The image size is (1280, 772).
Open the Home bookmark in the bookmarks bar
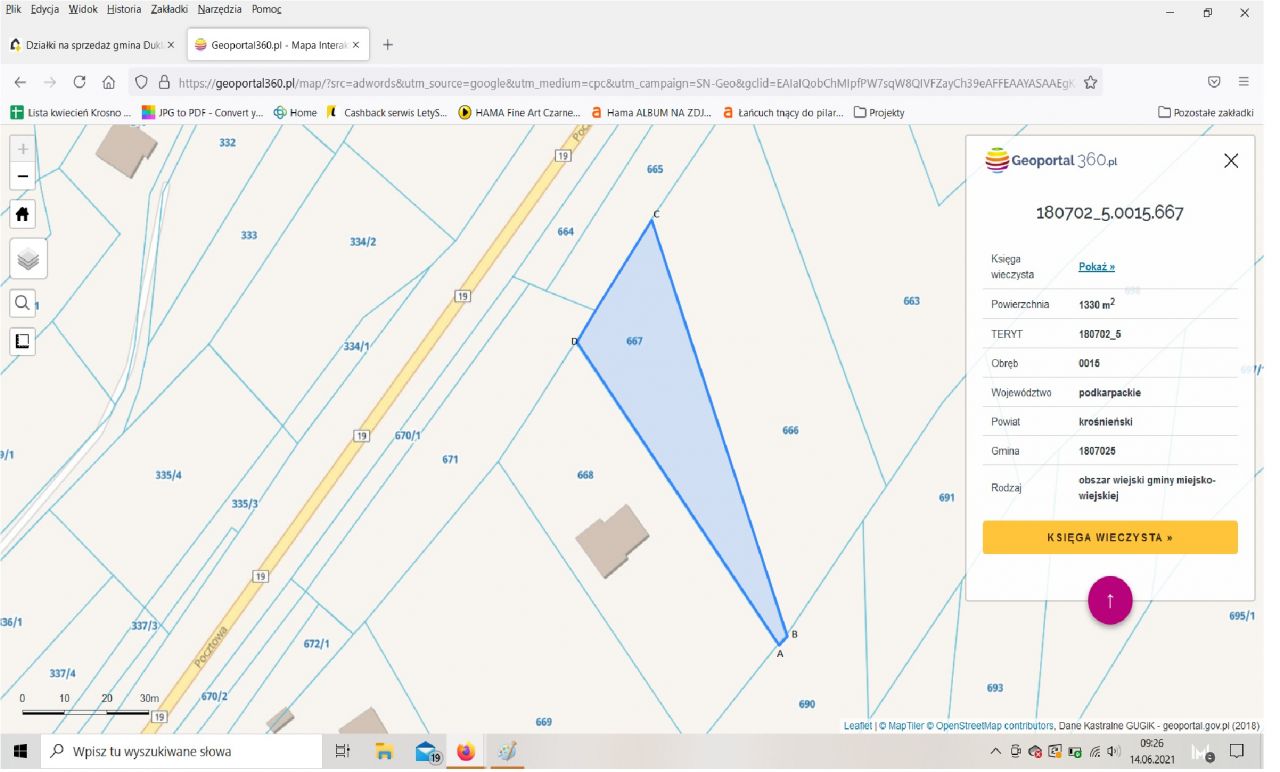295,113
